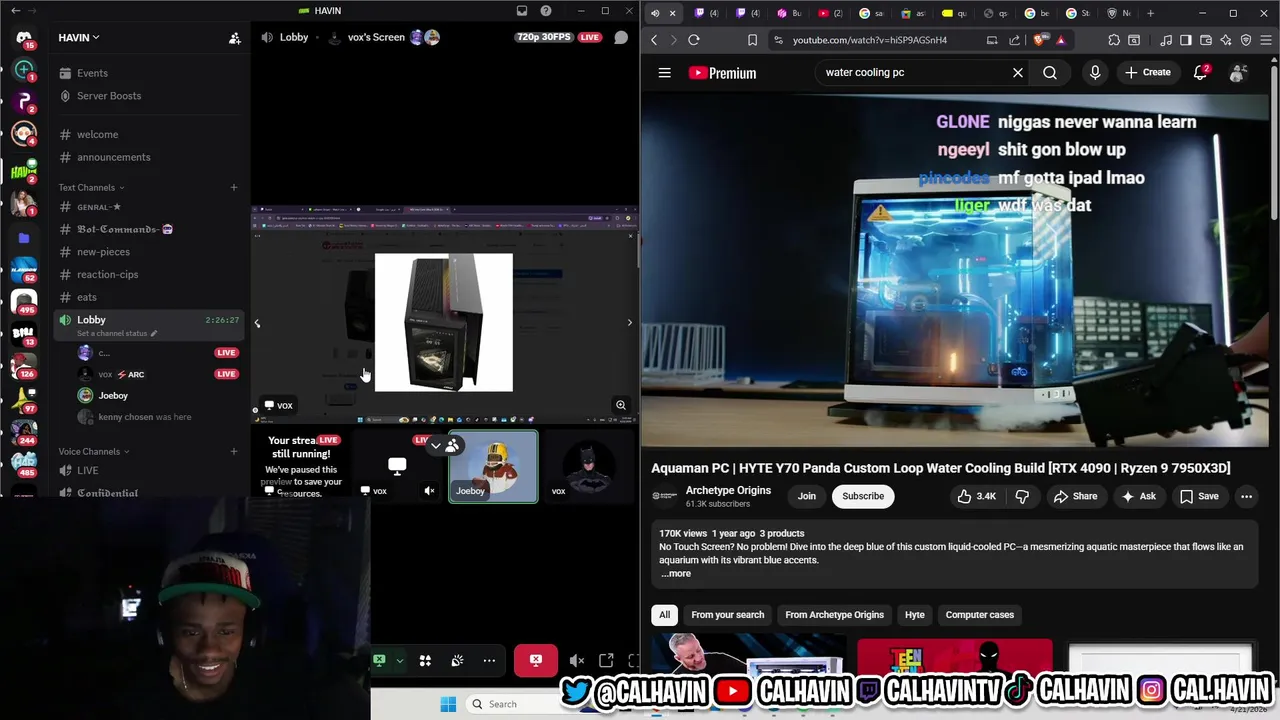Share the Aquaman PC video
Viewport: 1280px width, 720px height.
(1075, 496)
